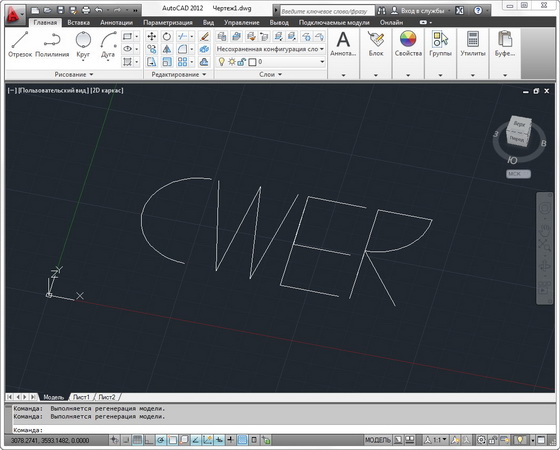Screen dimensions: 560x450
Task: Click the Fillet tool icon
Action: [182, 49]
